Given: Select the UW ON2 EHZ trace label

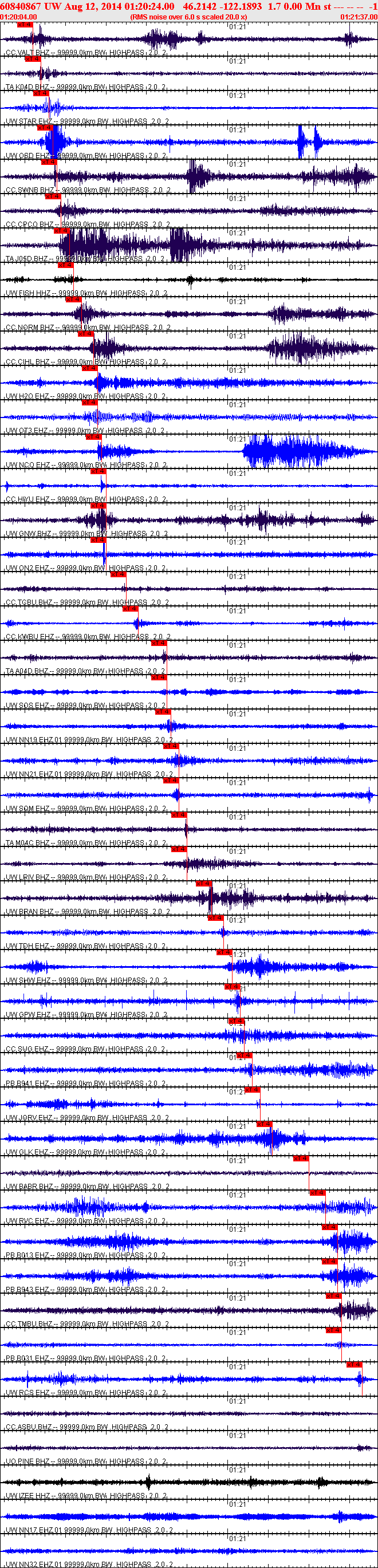Looking at the screenshot, I should pyautogui.click(x=86, y=569).
